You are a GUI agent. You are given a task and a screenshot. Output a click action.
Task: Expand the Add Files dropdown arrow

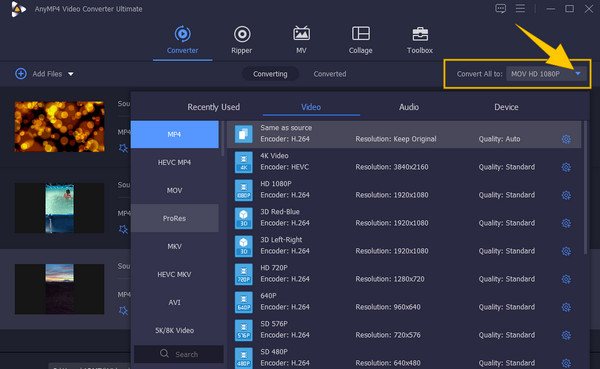click(x=71, y=74)
